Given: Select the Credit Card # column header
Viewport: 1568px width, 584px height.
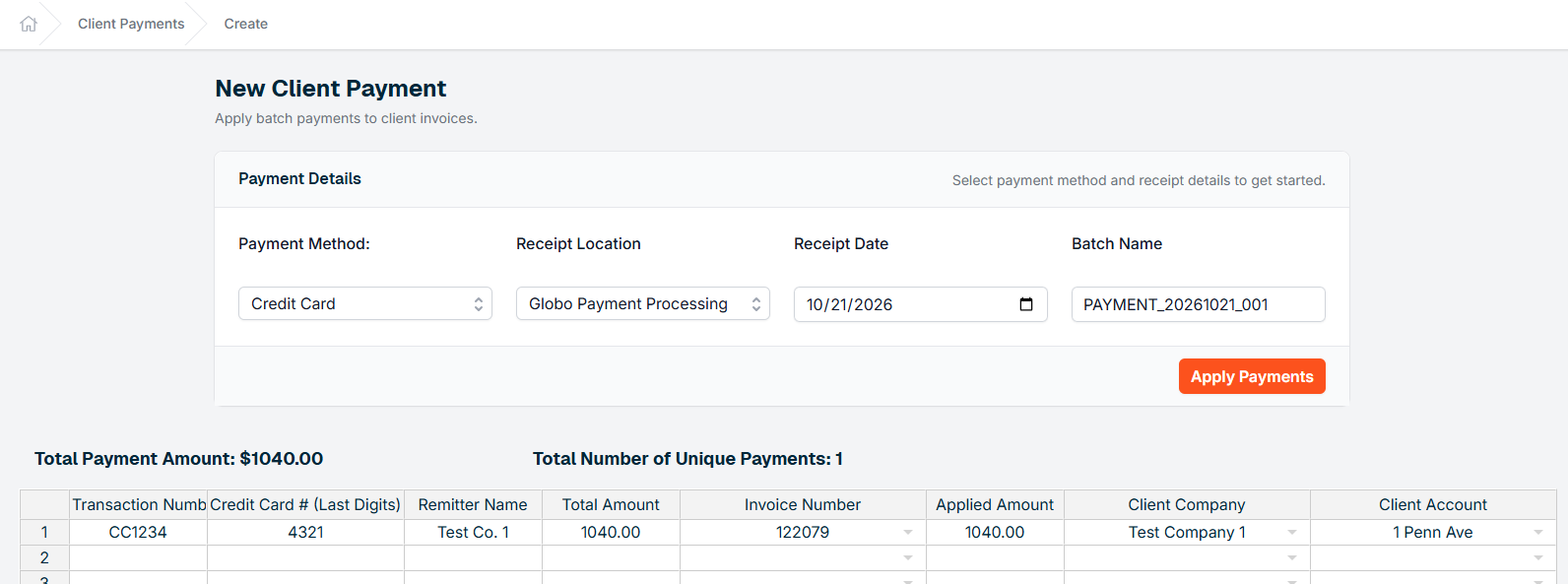Looking at the screenshot, I should click(305, 504).
